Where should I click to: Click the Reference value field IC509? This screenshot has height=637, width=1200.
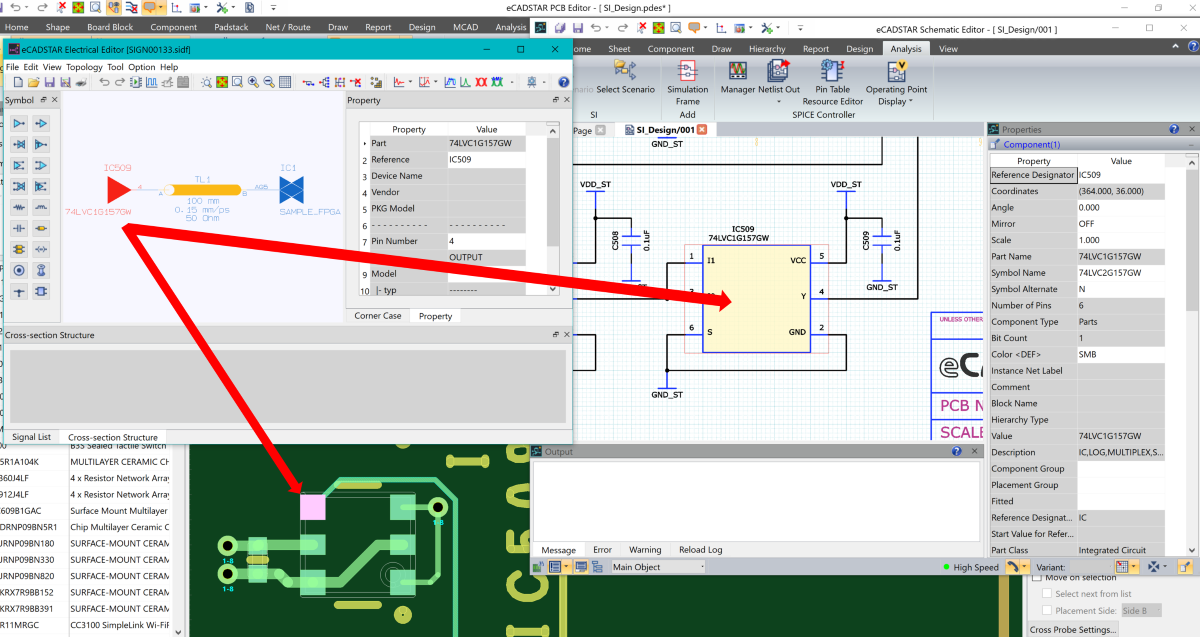pos(485,160)
